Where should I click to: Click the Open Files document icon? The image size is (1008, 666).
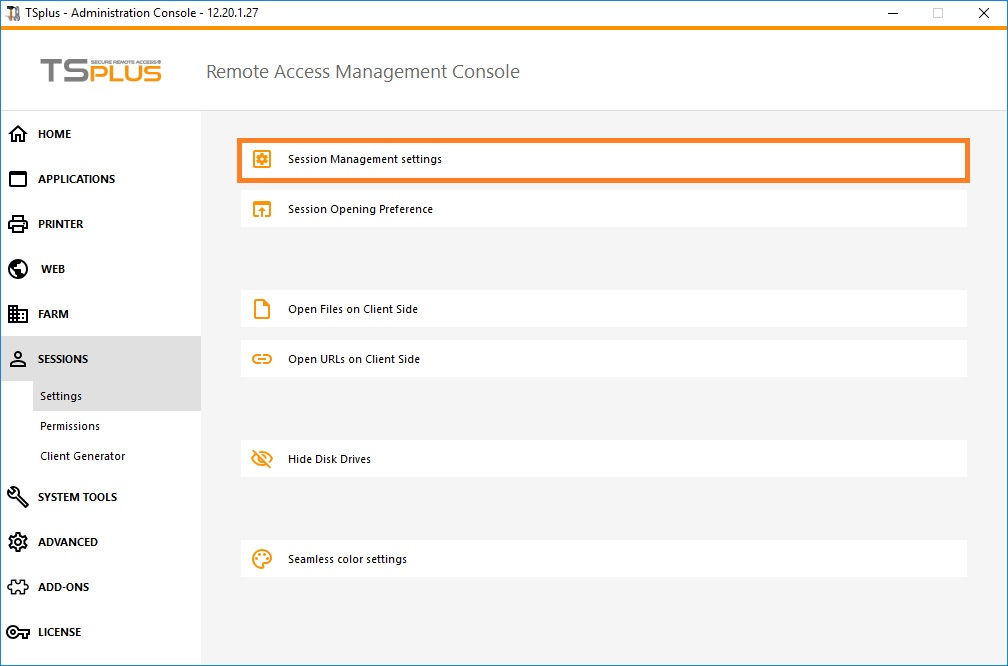[x=262, y=309]
